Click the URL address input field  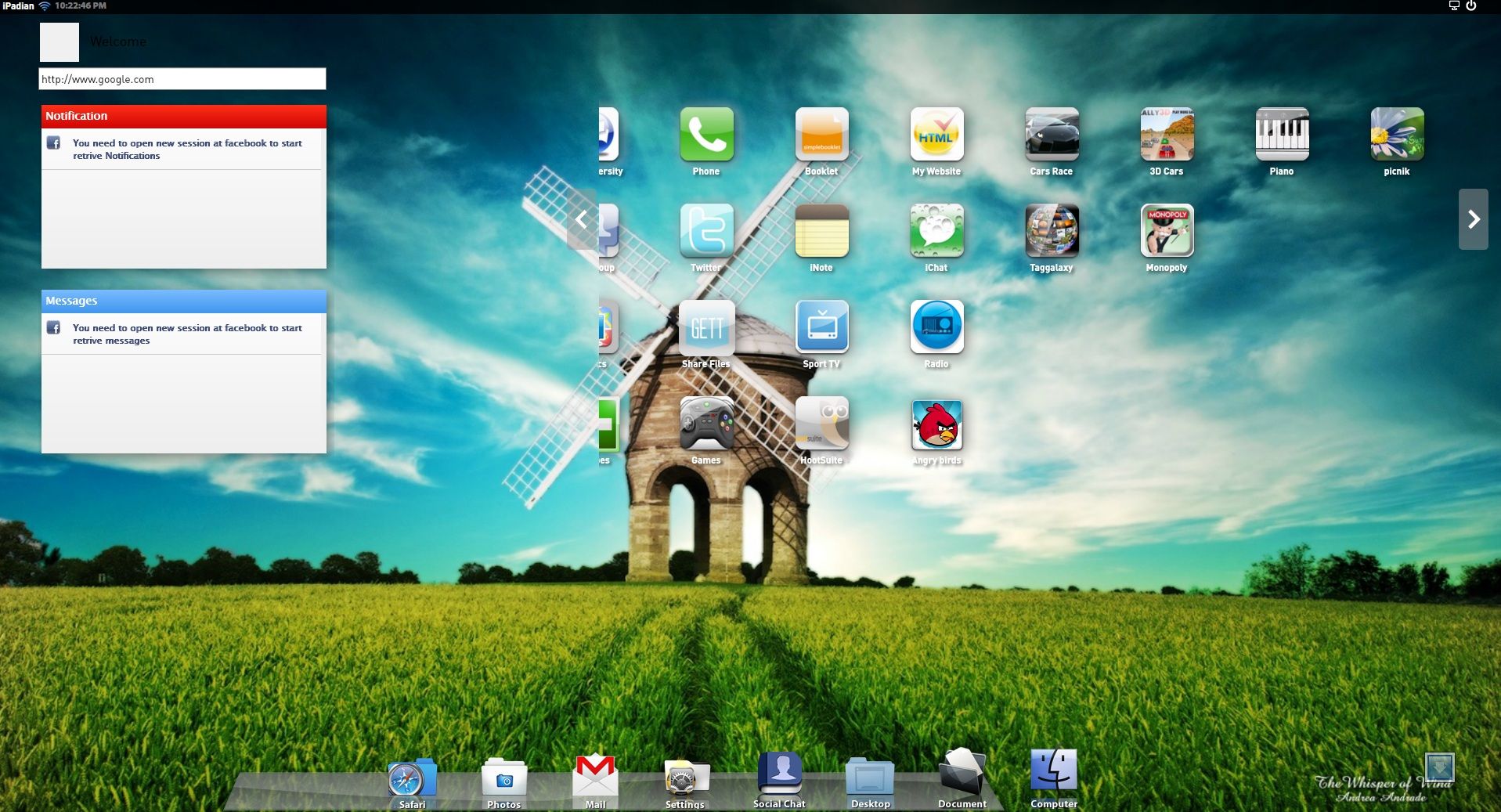click(x=182, y=79)
